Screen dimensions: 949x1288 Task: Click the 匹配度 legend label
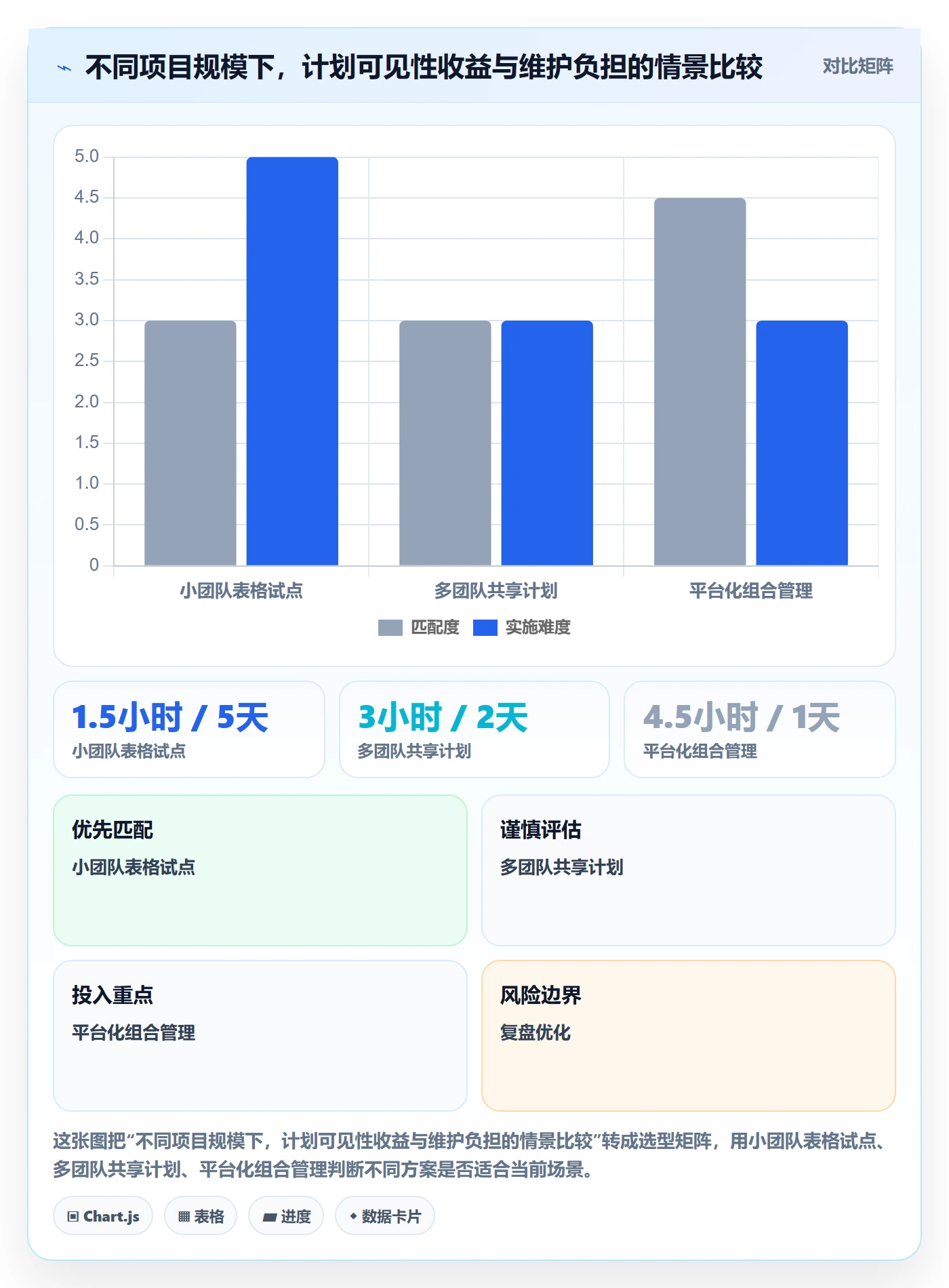(435, 628)
